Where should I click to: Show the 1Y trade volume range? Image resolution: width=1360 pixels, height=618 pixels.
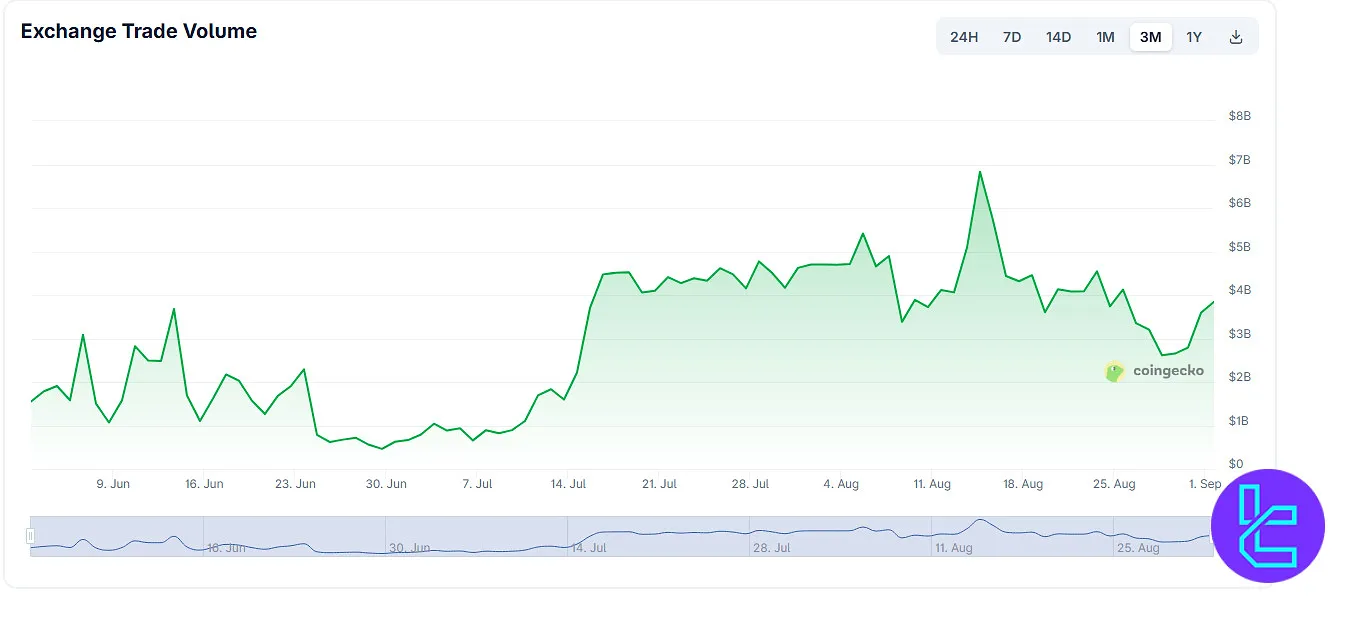pos(1194,37)
